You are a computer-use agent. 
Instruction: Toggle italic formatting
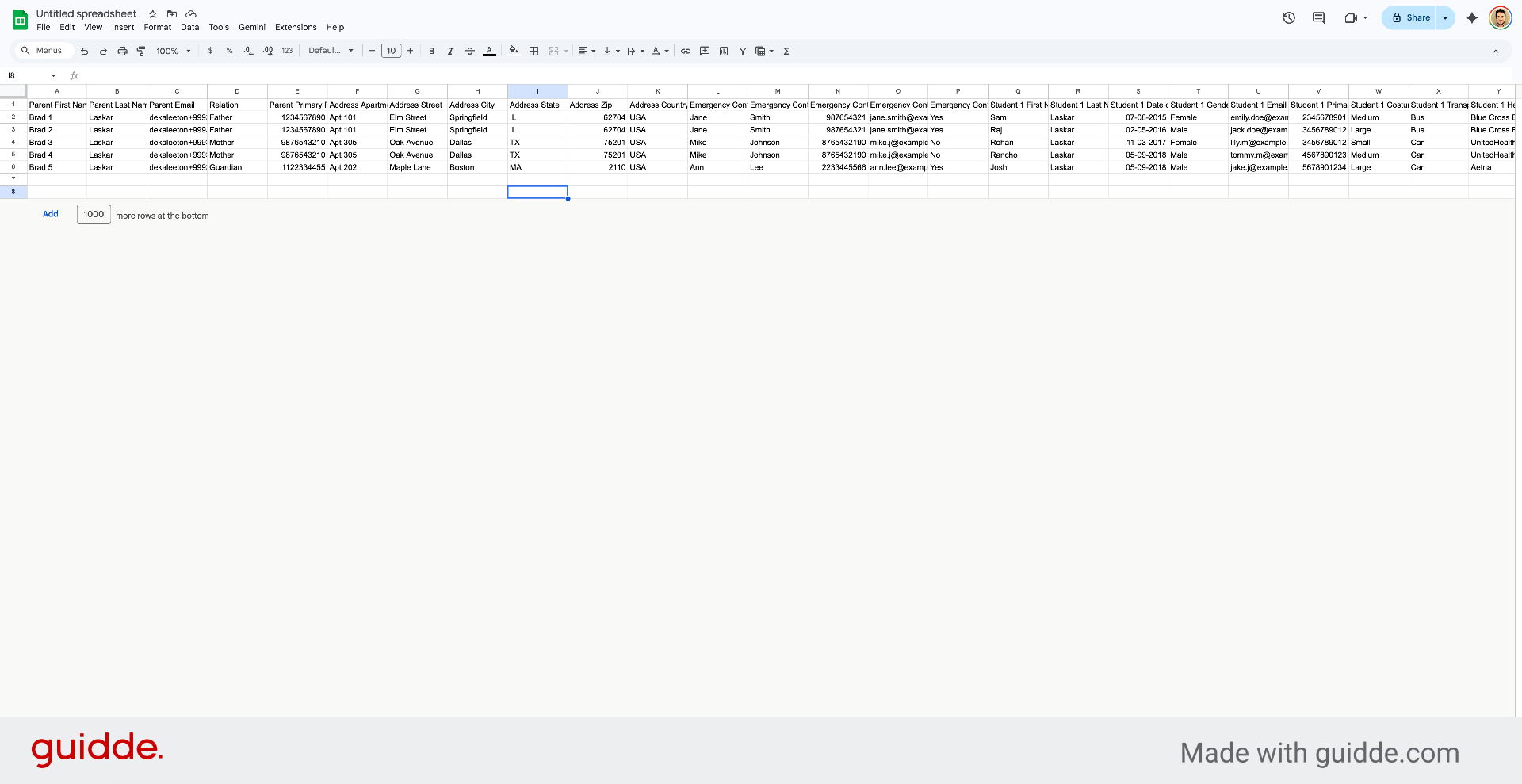tap(451, 51)
